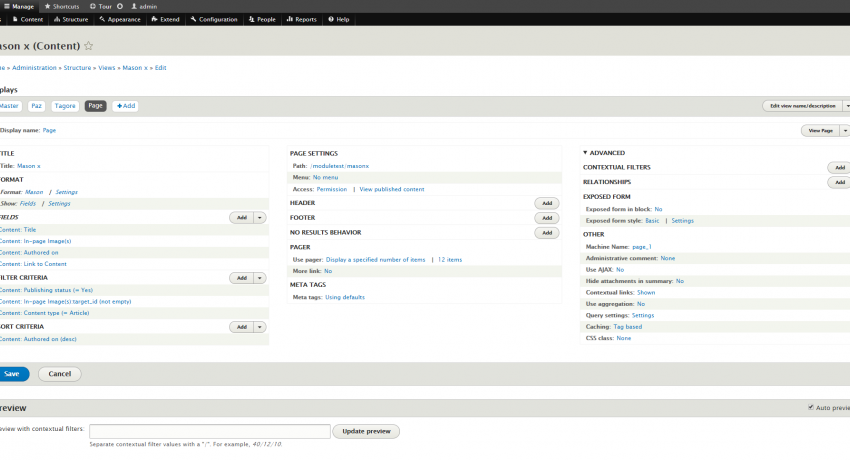Open the Shortcuts toolbar menu
The width and height of the screenshot is (850, 460).
(62, 7)
